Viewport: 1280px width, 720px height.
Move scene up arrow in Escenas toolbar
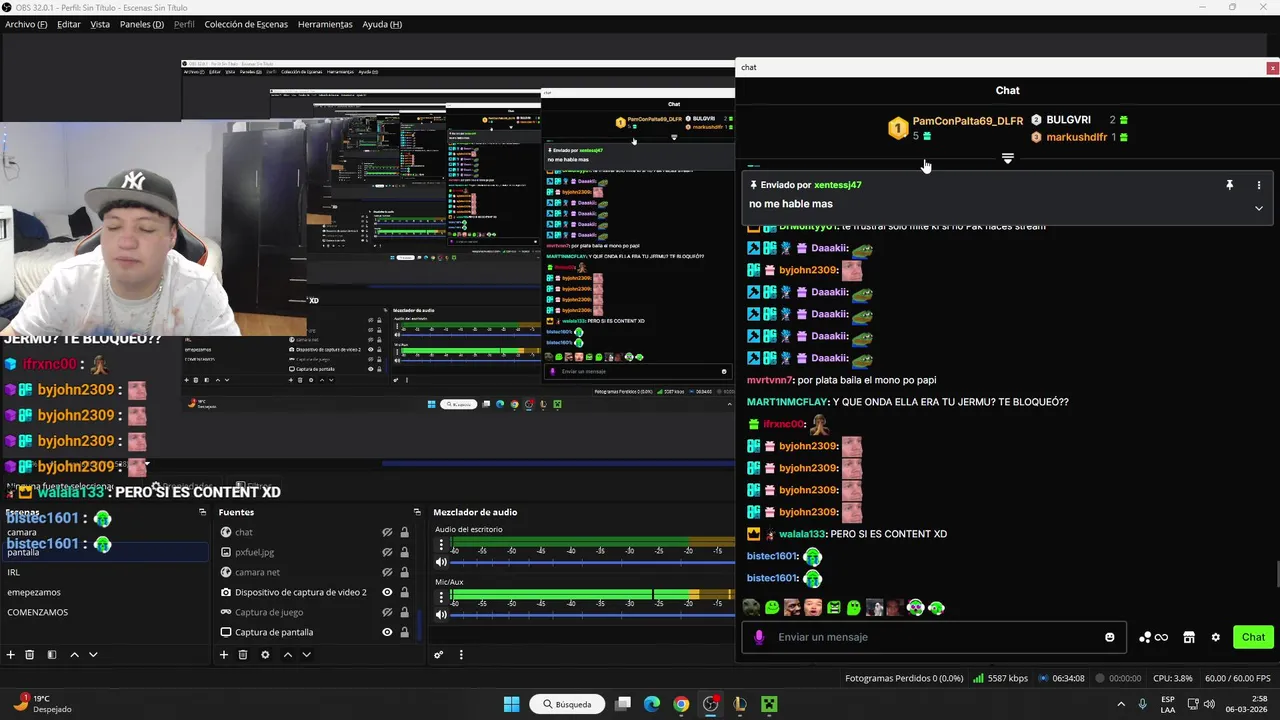[x=74, y=655]
